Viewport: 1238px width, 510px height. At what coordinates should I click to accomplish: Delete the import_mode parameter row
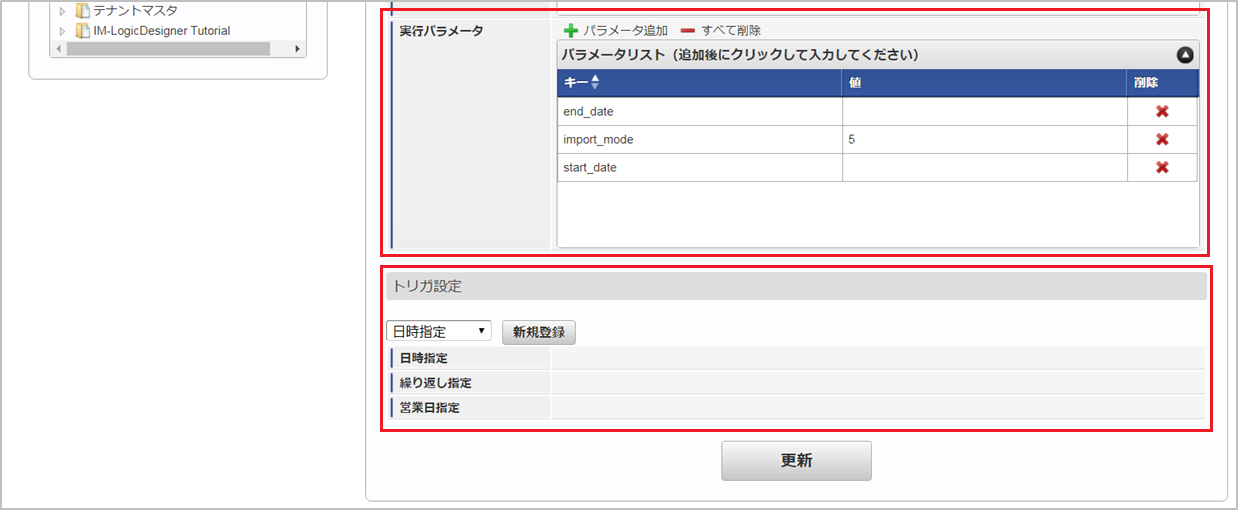click(x=1162, y=139)
